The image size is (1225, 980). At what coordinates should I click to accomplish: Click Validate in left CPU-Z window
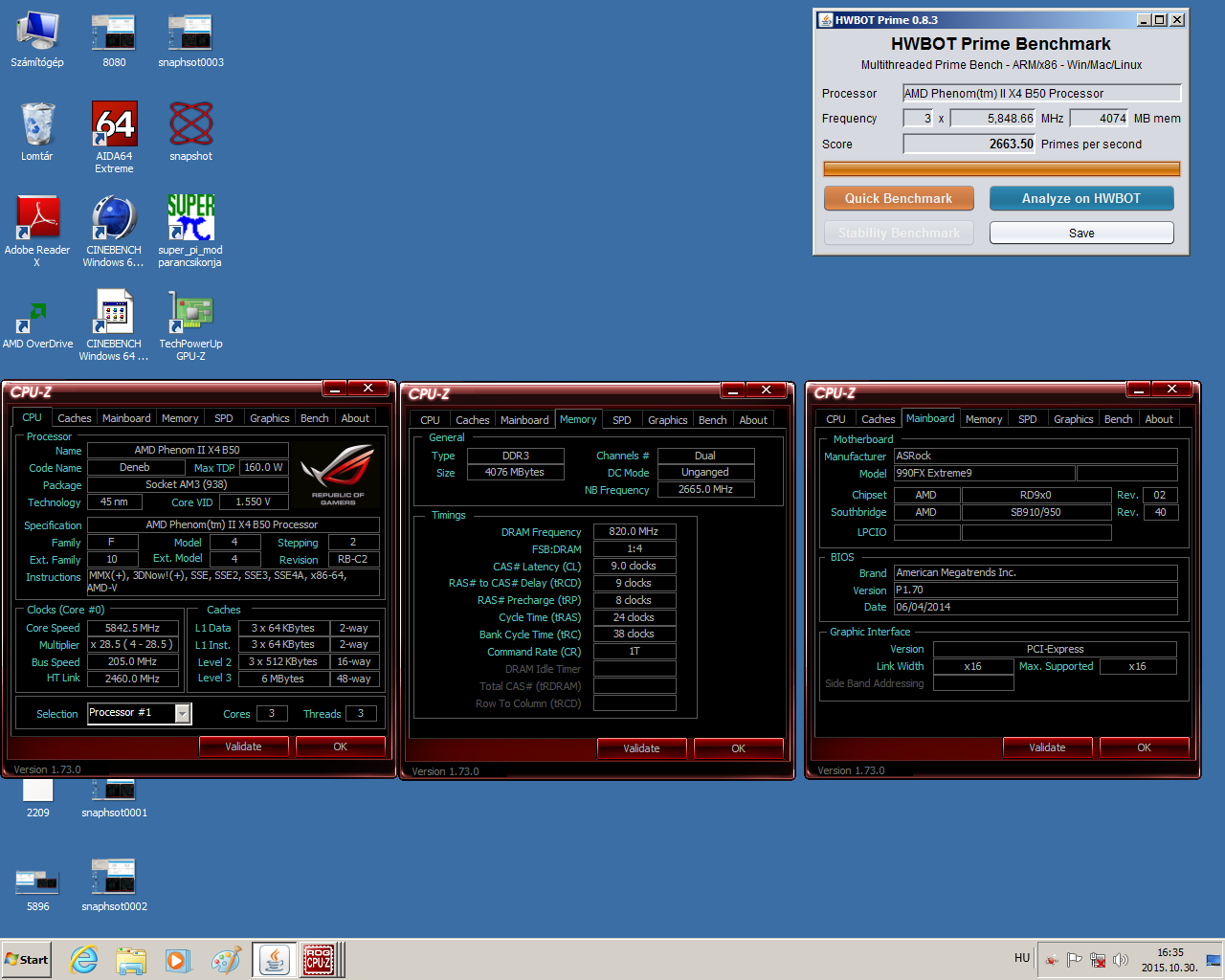point(243,746)
